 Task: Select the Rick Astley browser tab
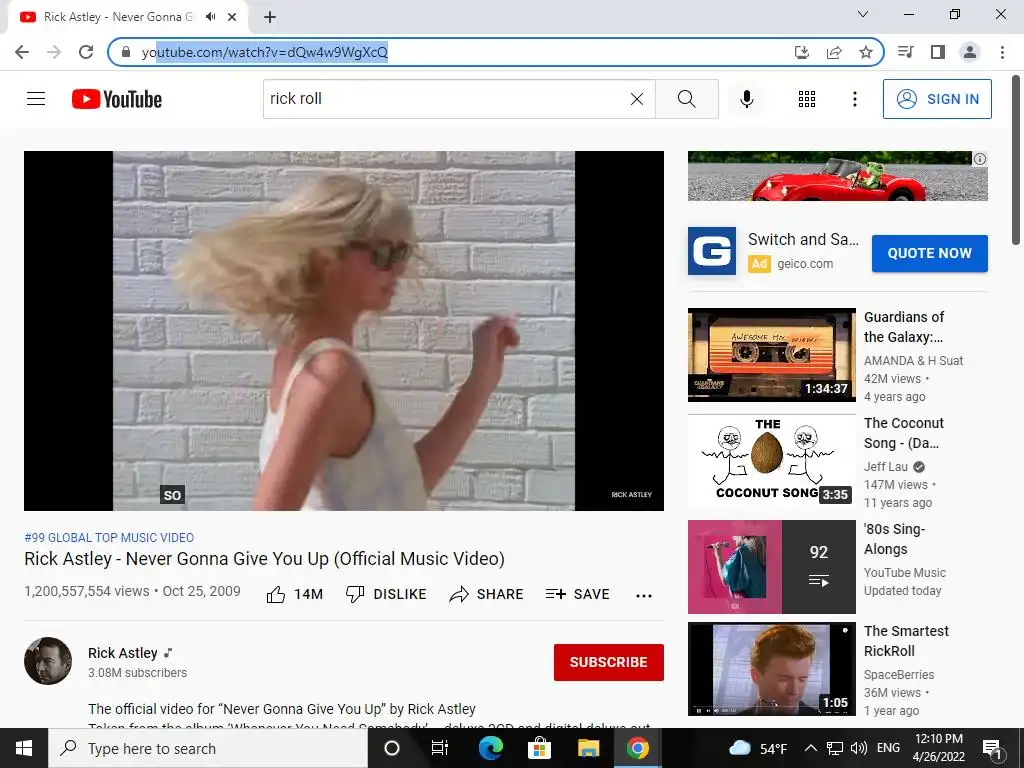(x=129, y=17)
